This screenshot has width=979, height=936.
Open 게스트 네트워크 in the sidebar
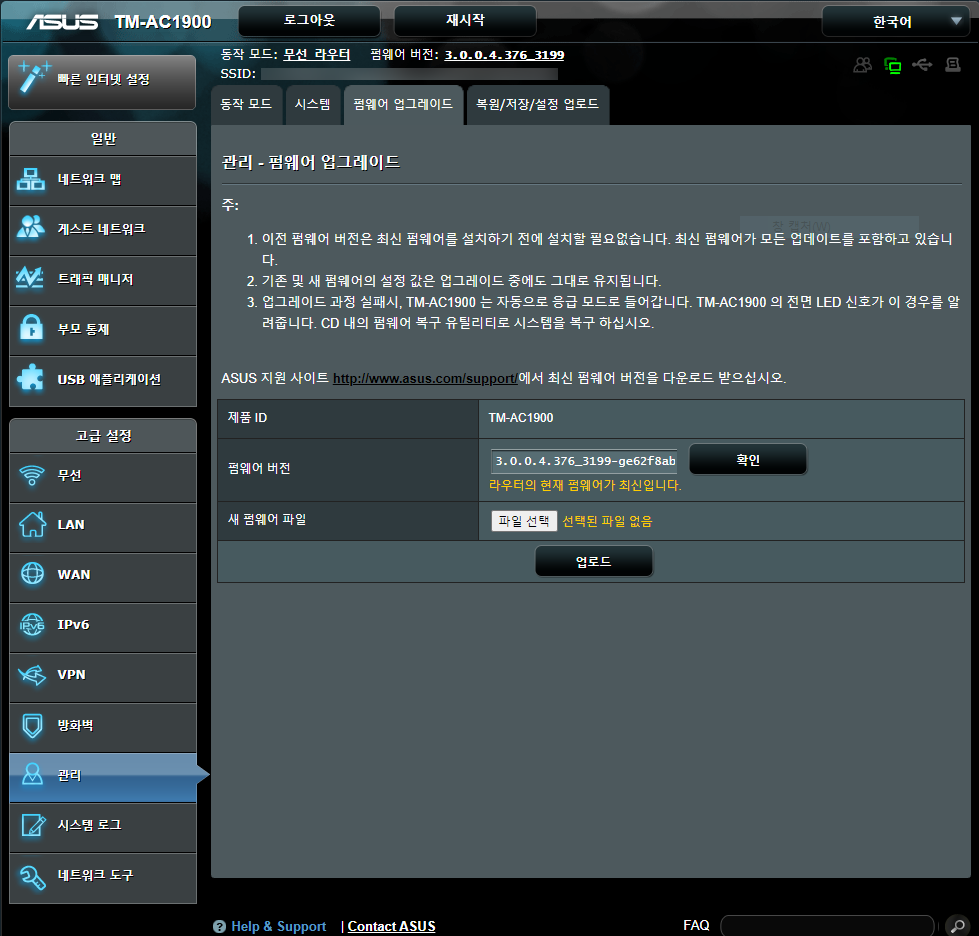pyautogui.click(x=103, y=230)
